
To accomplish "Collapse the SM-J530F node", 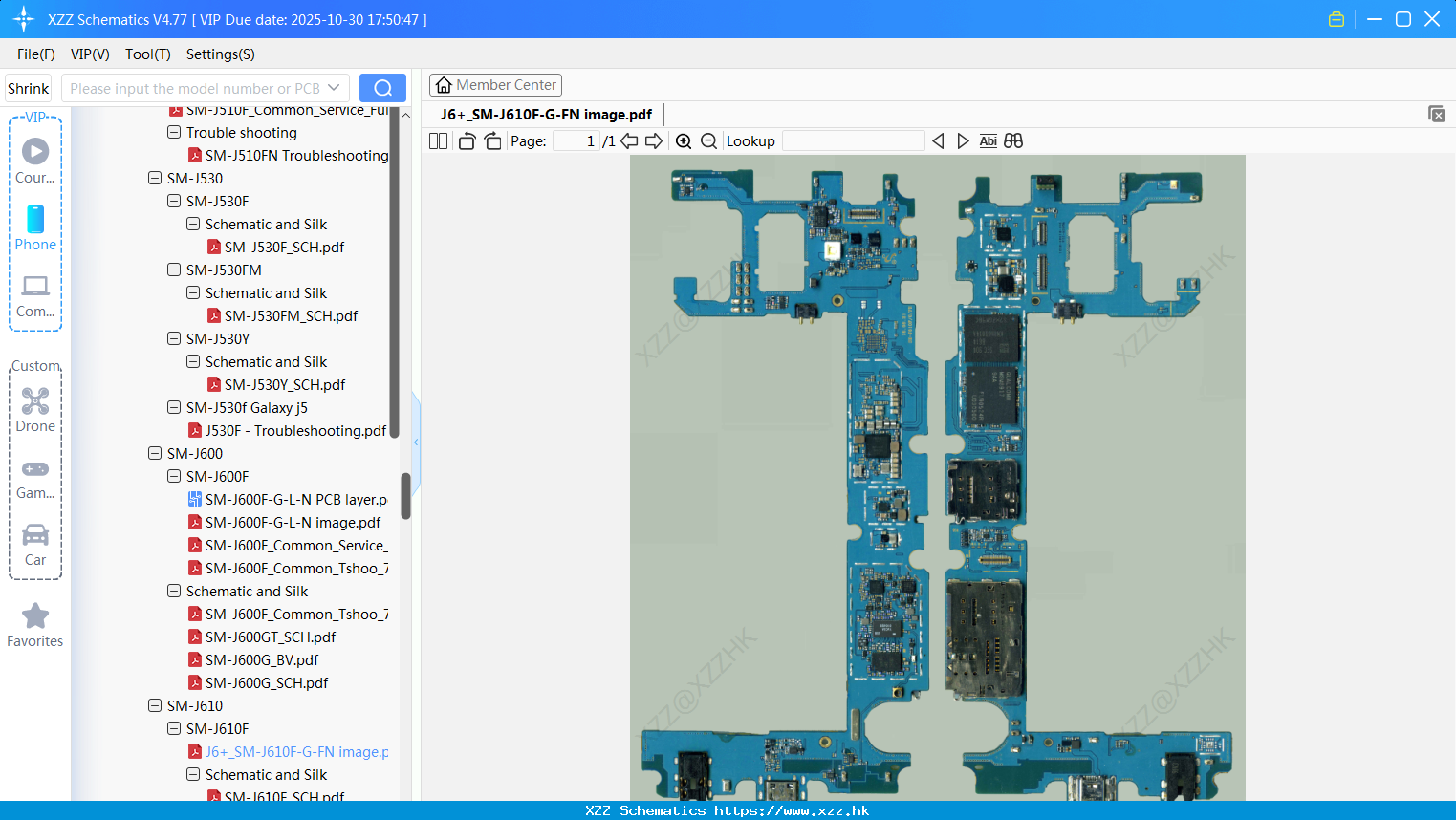I will [174, 201].
